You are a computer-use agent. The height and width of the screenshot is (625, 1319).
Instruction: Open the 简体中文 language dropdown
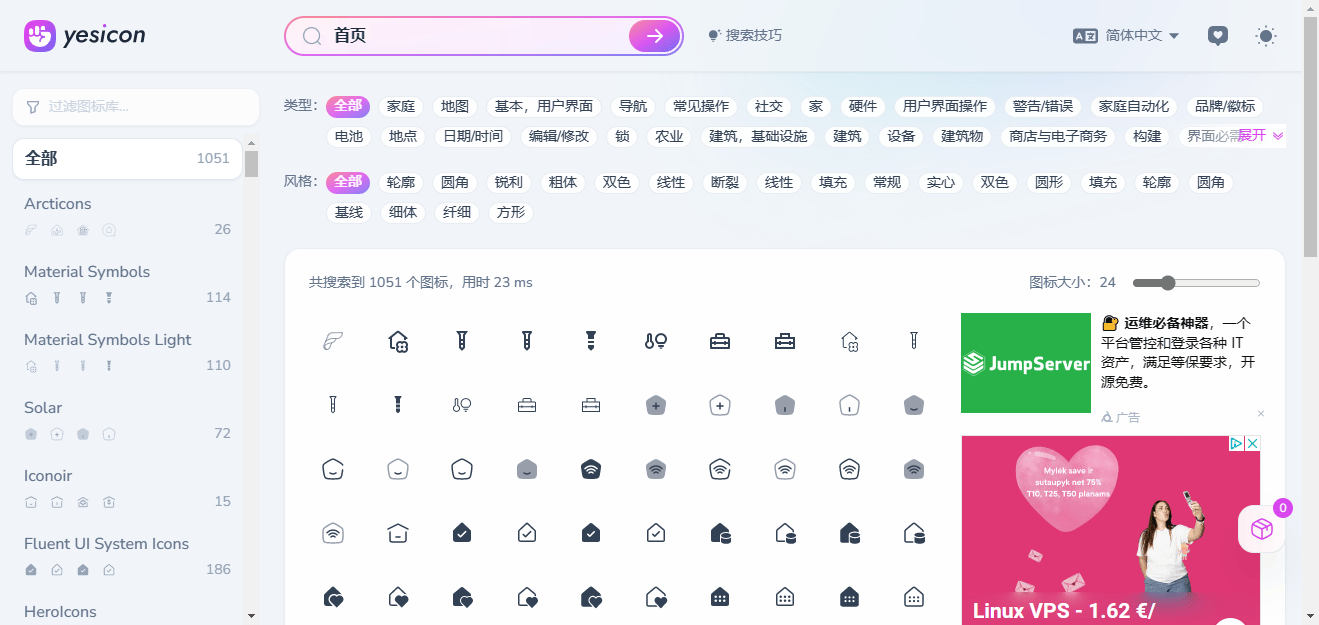click(1127, 36)
